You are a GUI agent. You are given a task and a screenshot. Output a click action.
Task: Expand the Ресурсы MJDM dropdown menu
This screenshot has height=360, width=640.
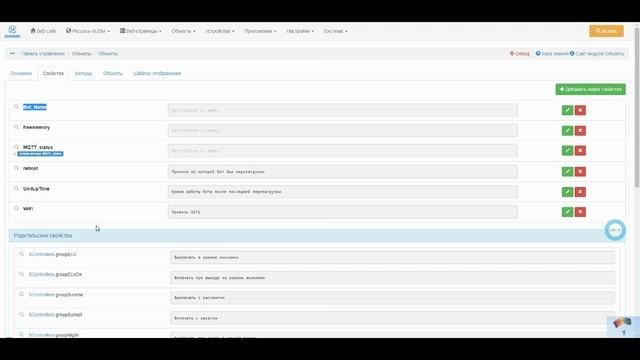88,31
